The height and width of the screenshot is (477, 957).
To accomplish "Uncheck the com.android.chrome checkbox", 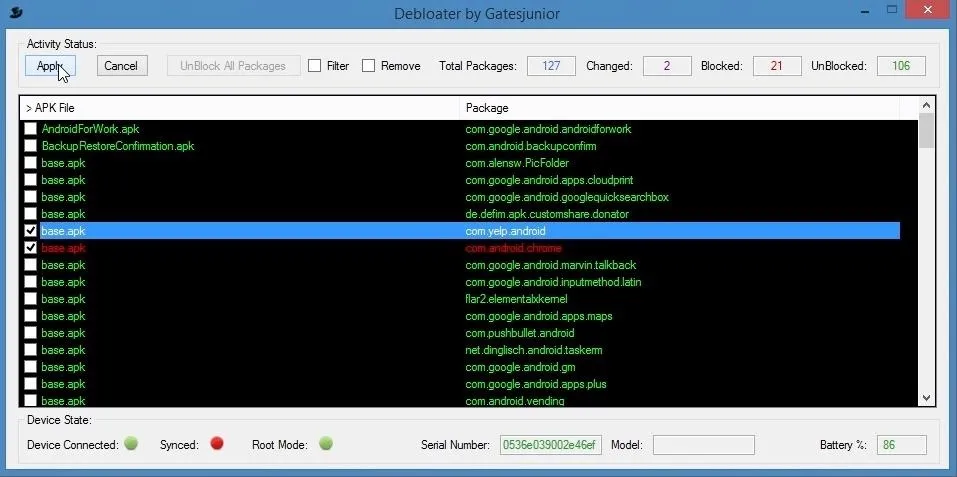I will coord(31,248).
